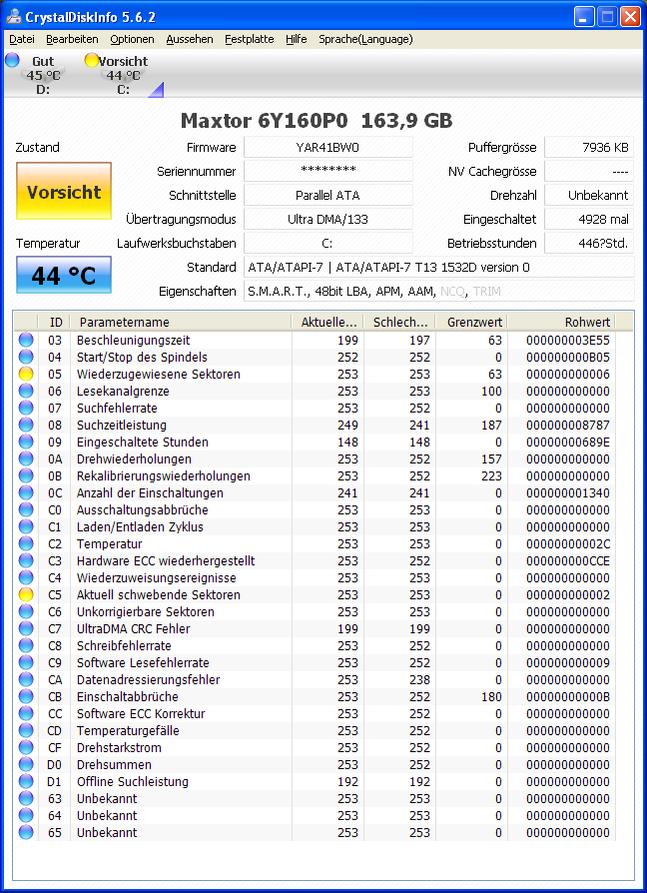Viewport: 647px width, 893px height.
Task: Click the Aktuelle column header
Action: point(327,322)
